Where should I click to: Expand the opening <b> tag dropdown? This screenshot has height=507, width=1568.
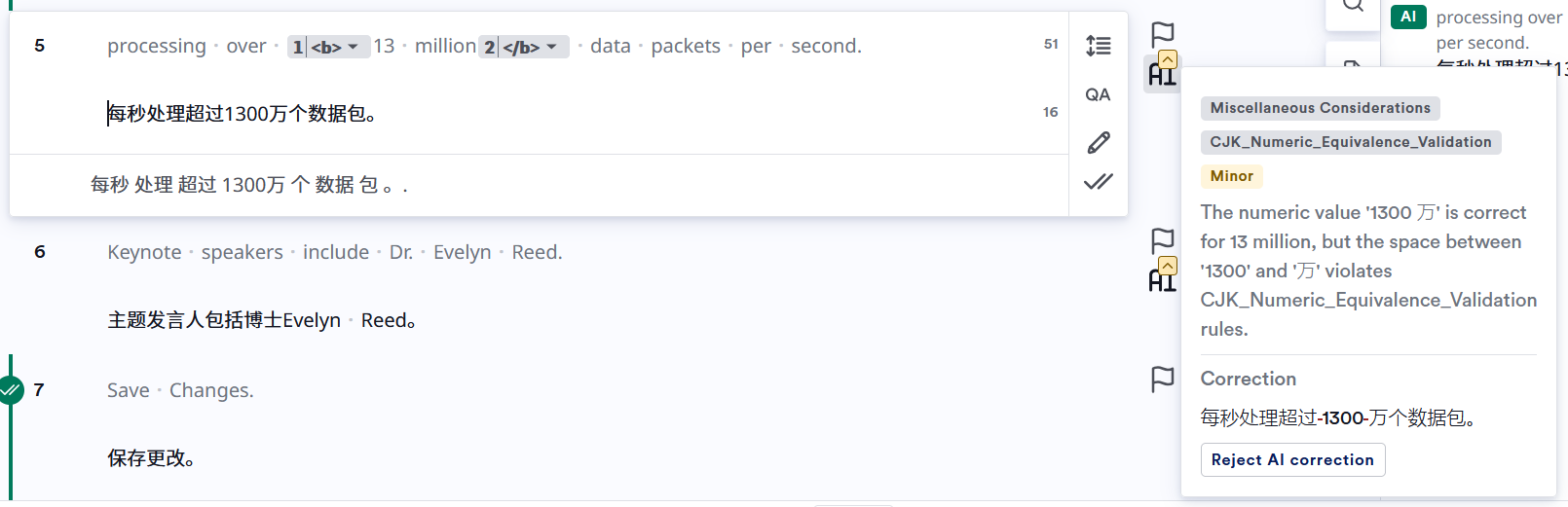[x=328, y=47]
